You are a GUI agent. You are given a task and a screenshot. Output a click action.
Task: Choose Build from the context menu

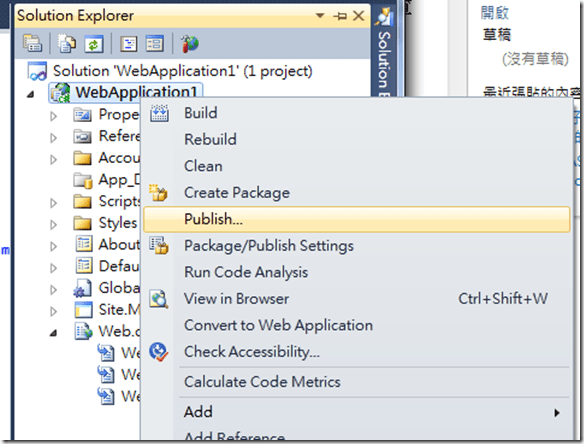click(356, 113)
